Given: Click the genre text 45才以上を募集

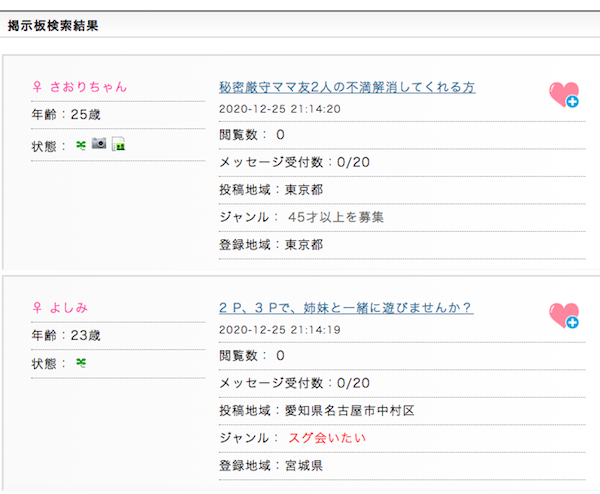Looking at the screenshot, I should point(336,217).
